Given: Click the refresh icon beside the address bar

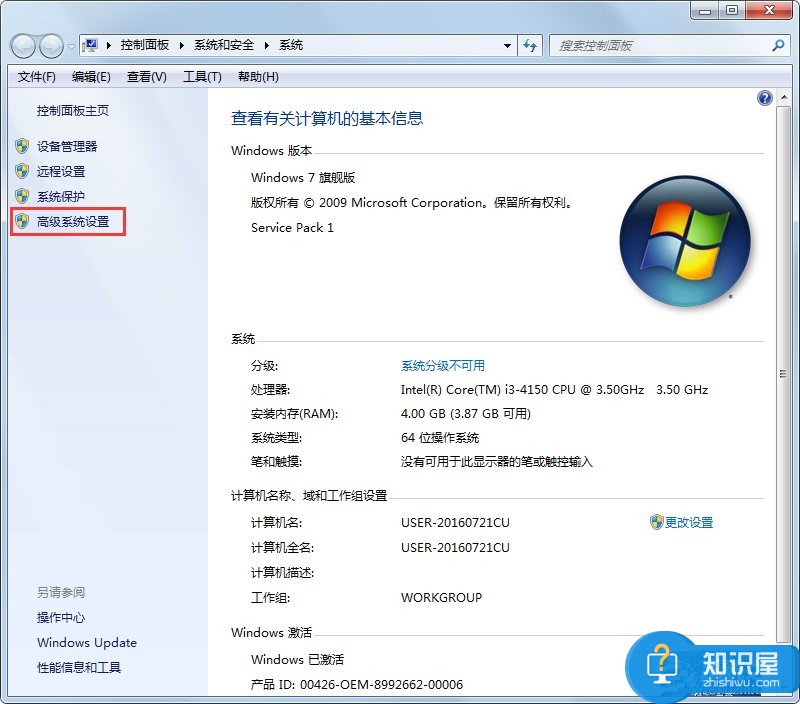Looking at the screenshot, I should pyautogui.click(x=531, y=45).
